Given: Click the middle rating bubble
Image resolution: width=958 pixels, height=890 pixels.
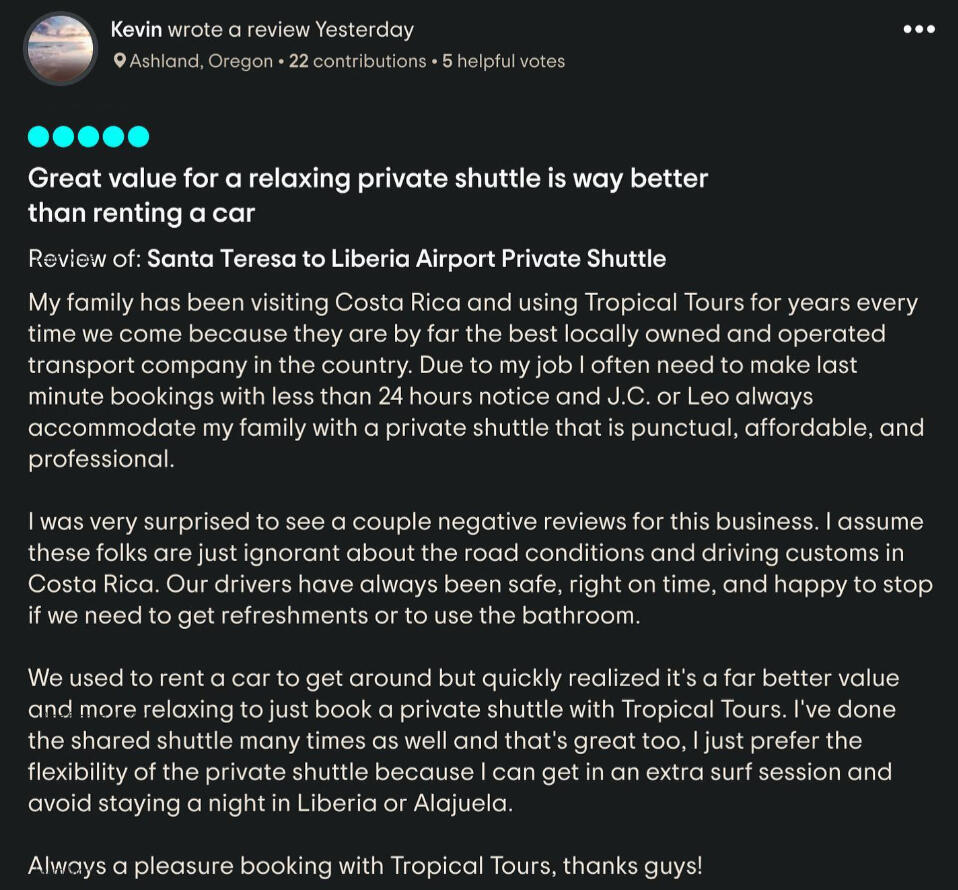Looking at the screenshot, I should point(88,136).
